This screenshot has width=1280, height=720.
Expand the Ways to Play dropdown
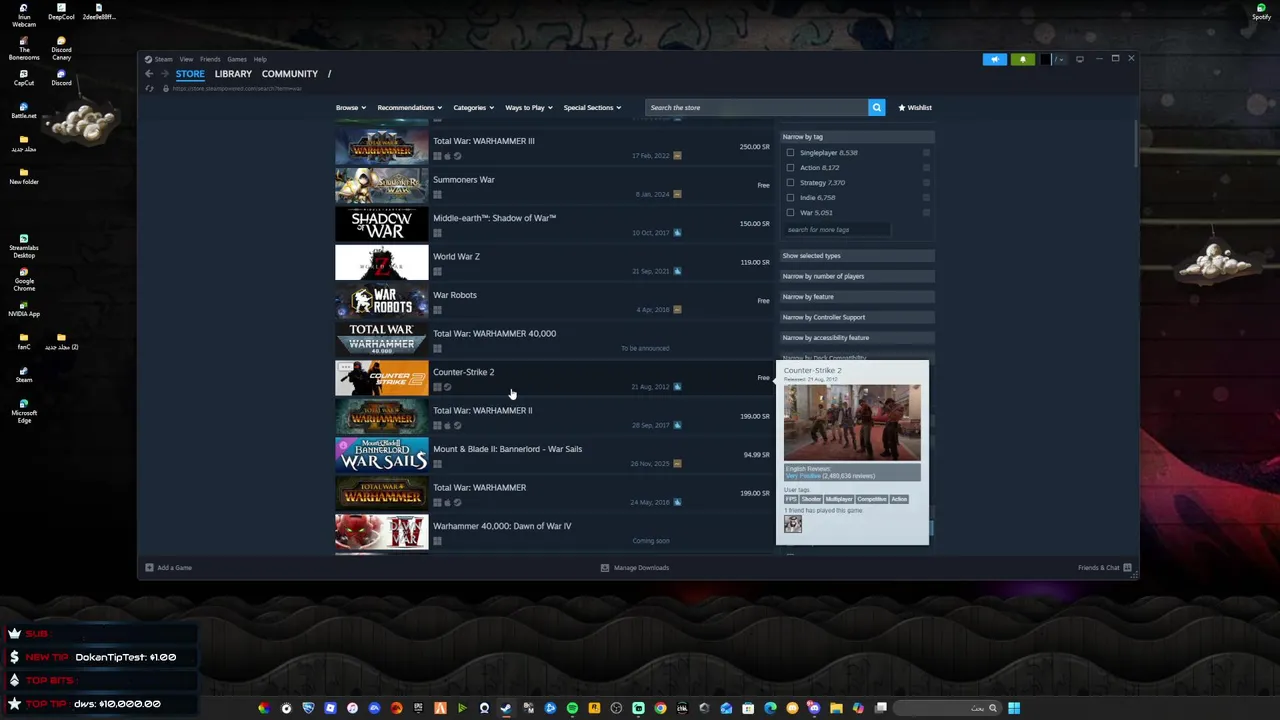click(x=529, y=108)
